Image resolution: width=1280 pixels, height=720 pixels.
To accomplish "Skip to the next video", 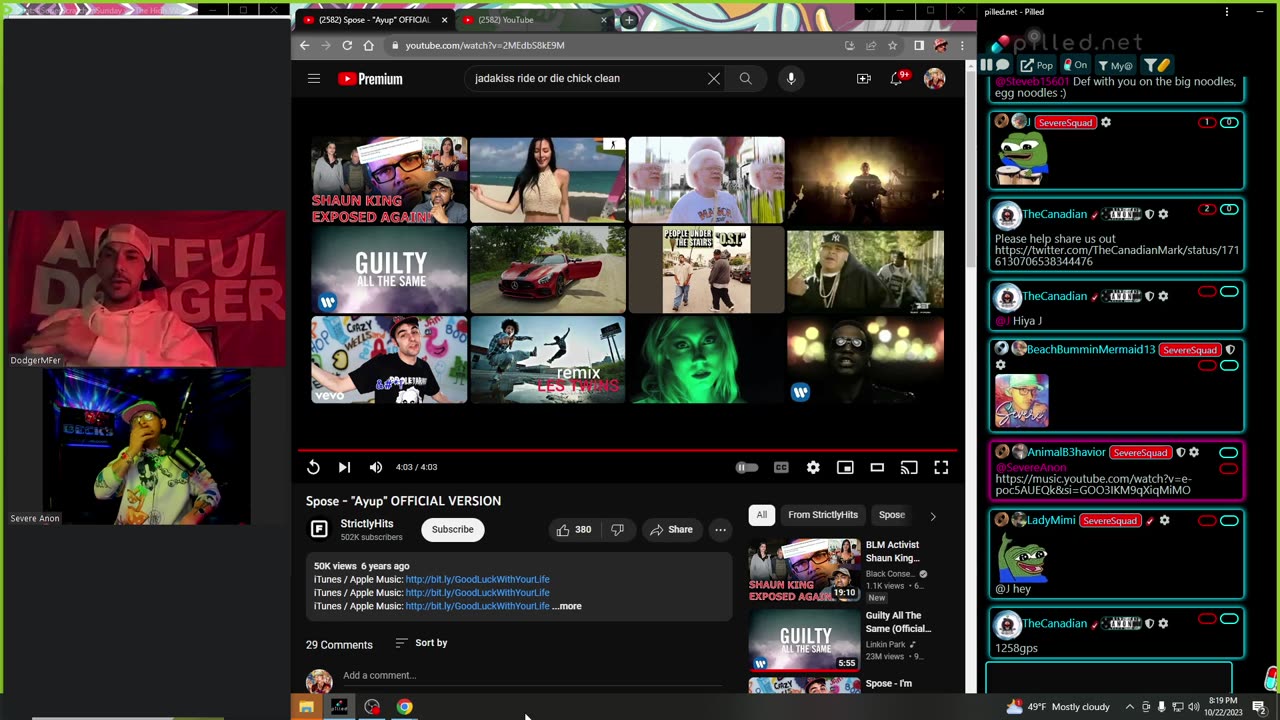I will 344,467.
